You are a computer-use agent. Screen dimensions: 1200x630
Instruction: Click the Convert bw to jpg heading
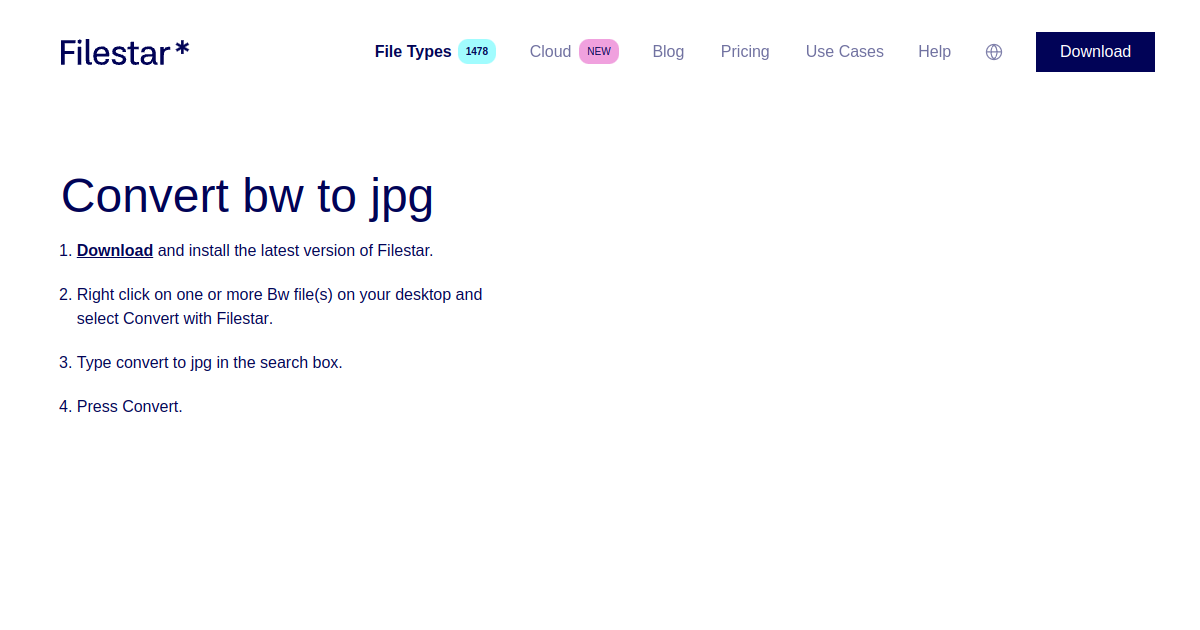[247, 196]
